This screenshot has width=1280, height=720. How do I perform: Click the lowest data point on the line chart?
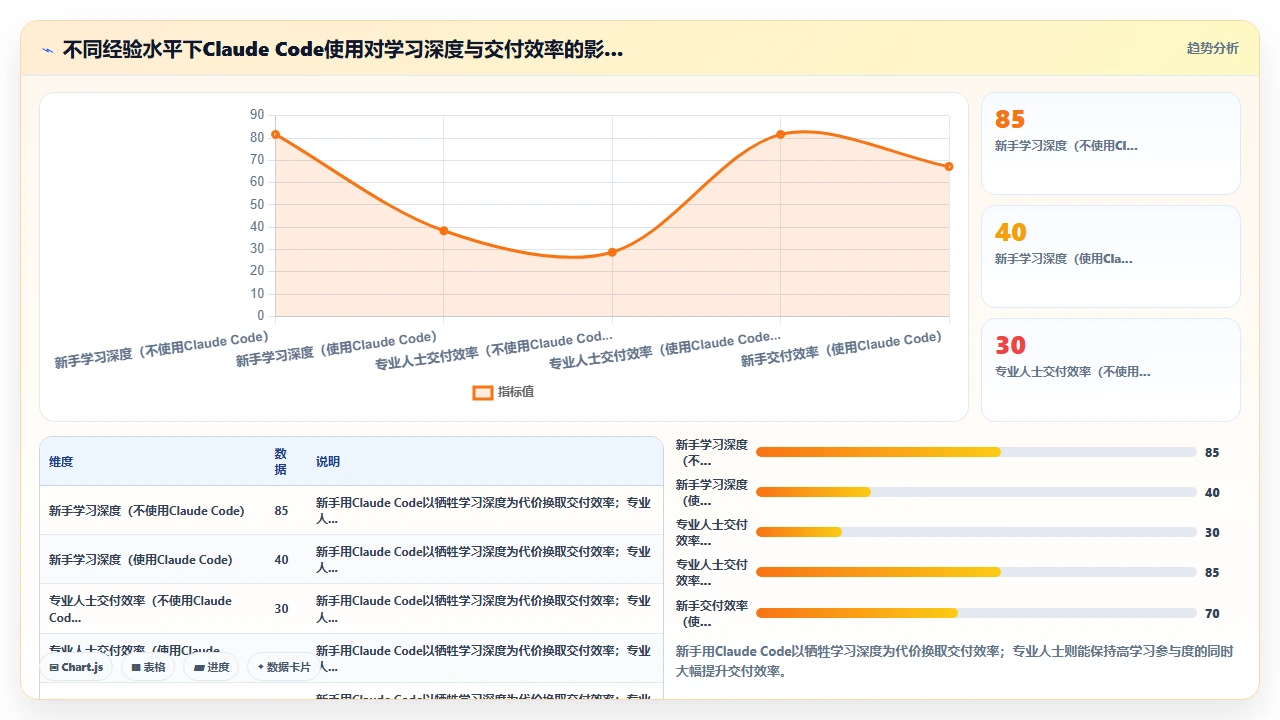click(x=612, y=252)
